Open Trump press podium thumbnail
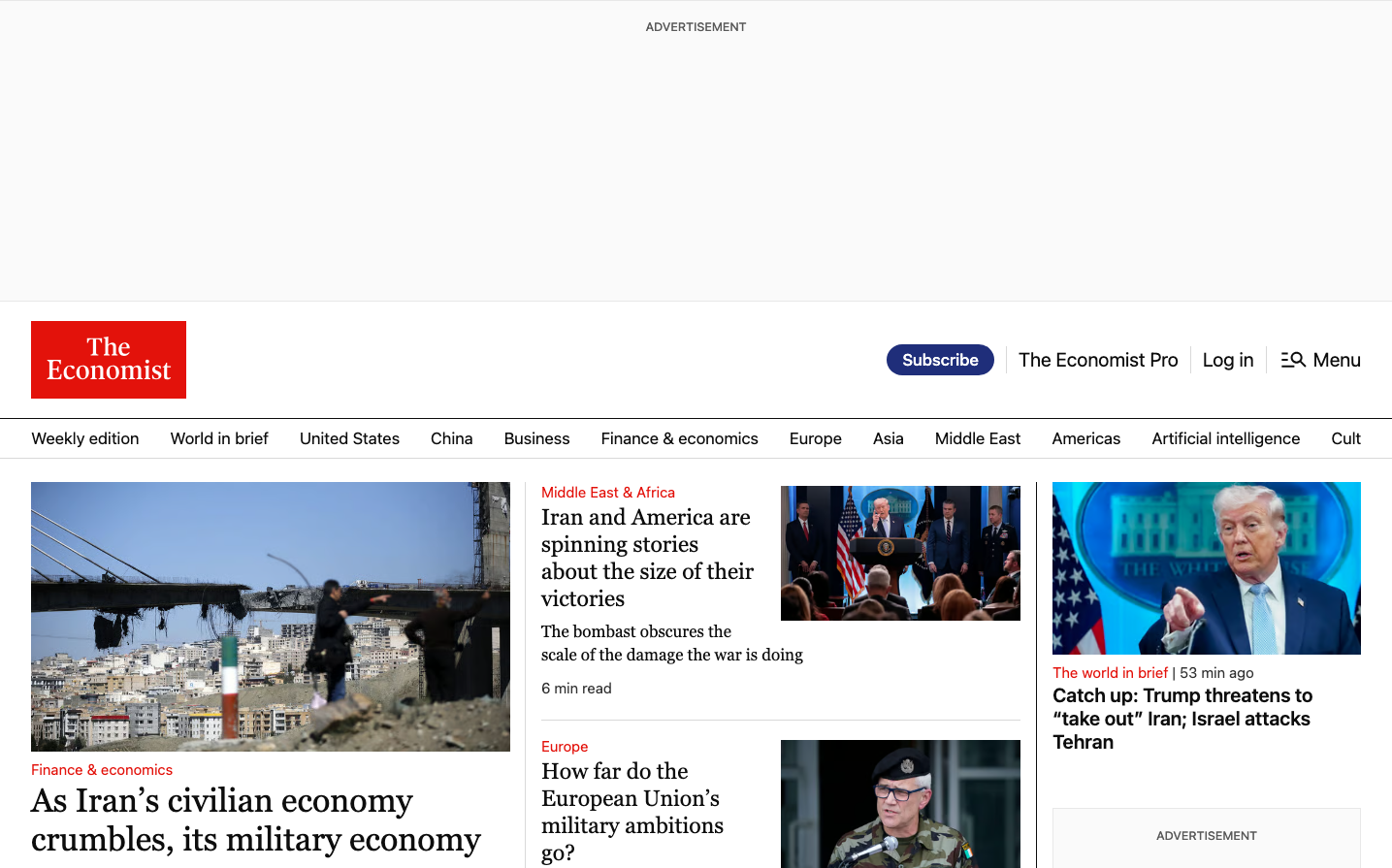 tap(900, 553)
